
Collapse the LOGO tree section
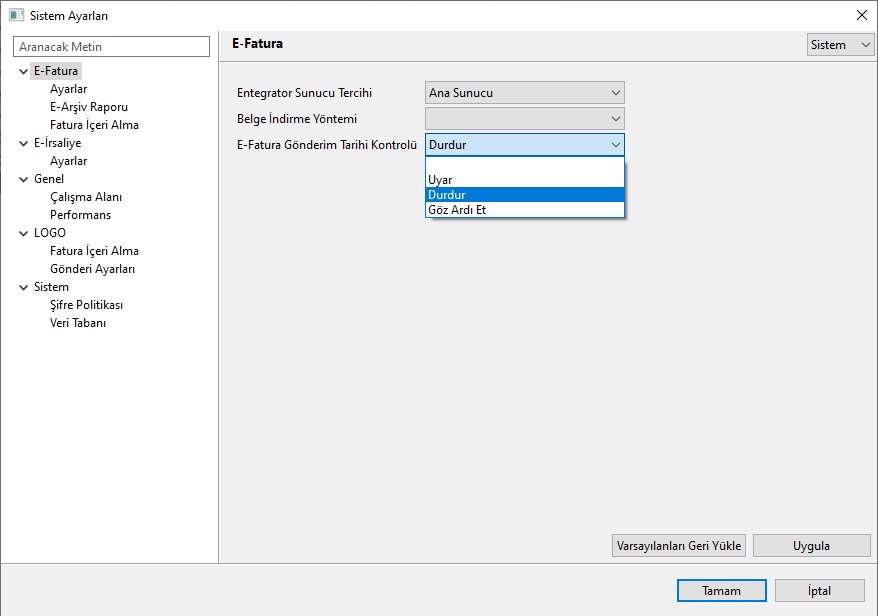(x=23, y=233)
